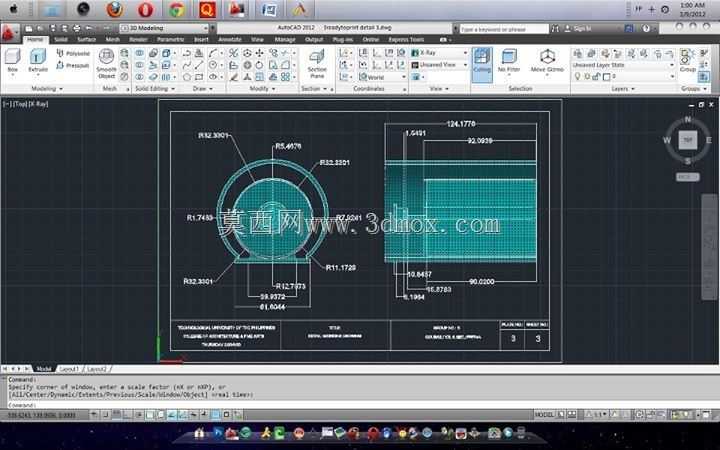Viewport: 720px width, 450px height.
Task: Click the No Filter selection tool
Action: coord(509,61)
